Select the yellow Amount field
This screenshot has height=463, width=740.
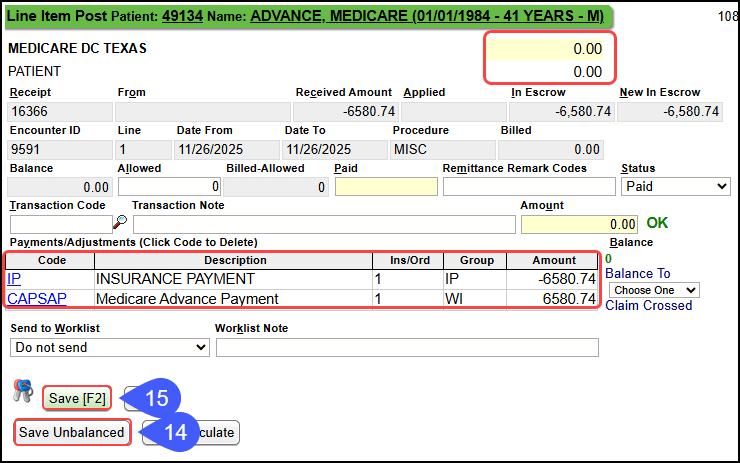click(579, 224)
